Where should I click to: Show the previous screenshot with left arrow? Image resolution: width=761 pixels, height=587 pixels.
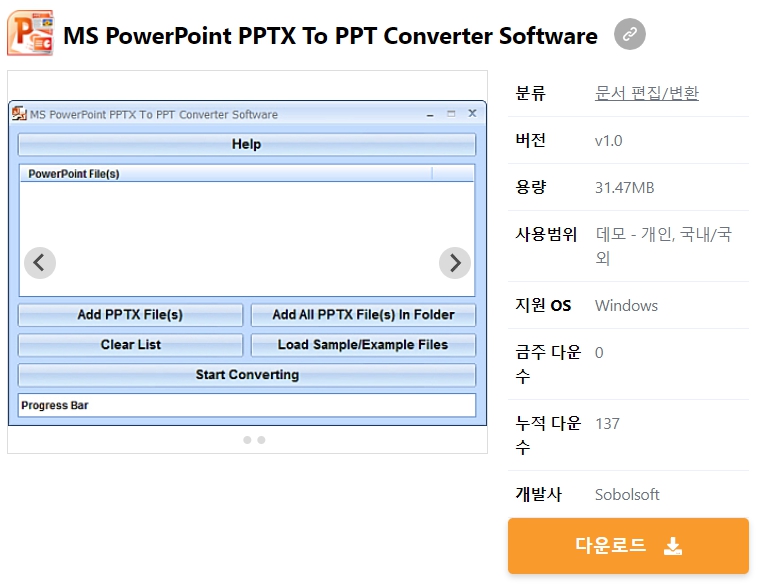pyautogui.click(x=40, y=263)
